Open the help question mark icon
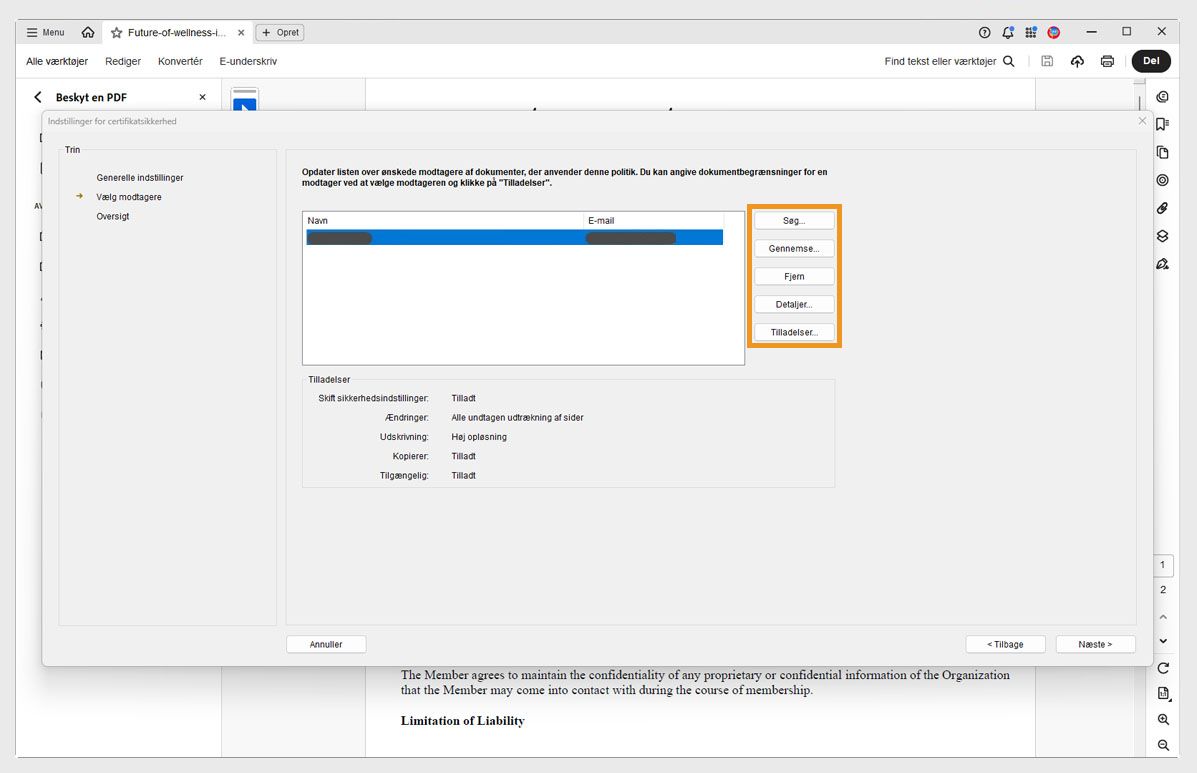Viewport: 1197px width, 773px height. coord(984,32)
